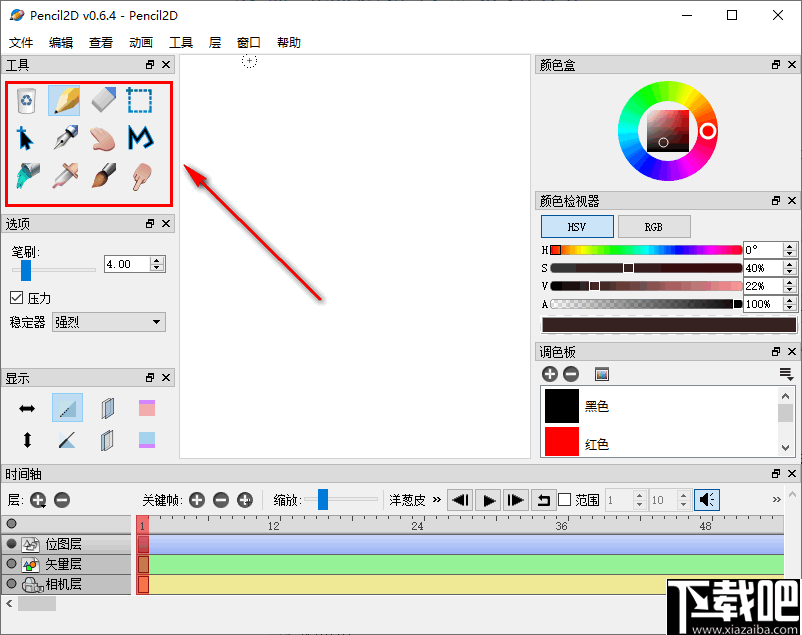Select the Pencil tool
Screen dimensions: 802x635
click(x=63, y=100)
